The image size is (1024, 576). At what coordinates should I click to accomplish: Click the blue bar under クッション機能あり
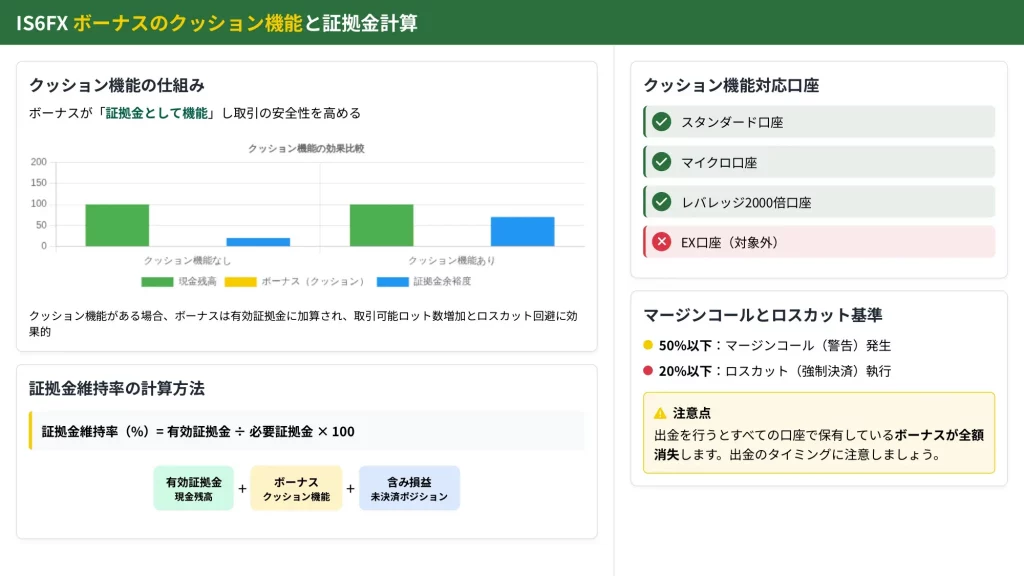[522, 231]
